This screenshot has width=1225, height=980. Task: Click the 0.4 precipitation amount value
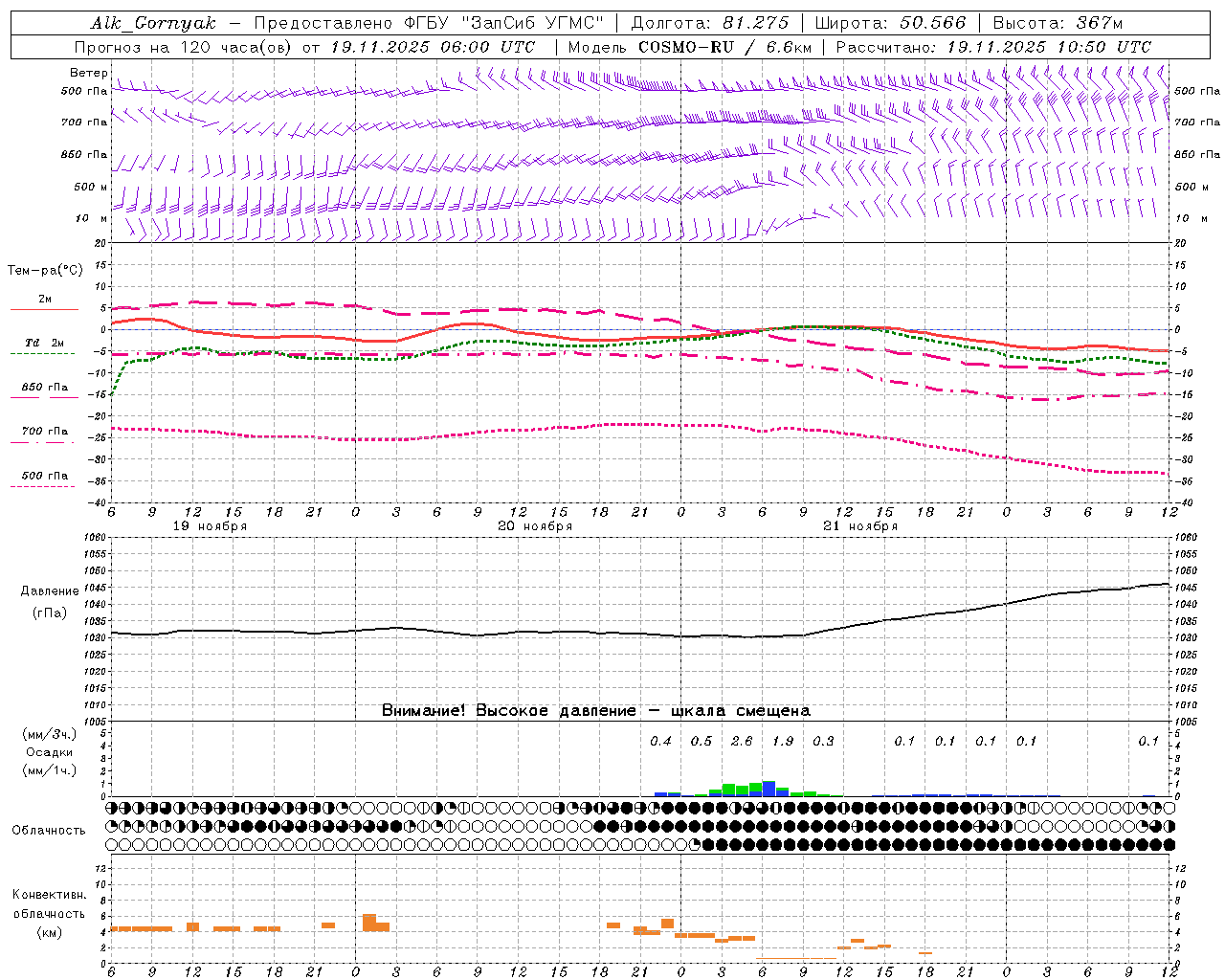[660, 742]
